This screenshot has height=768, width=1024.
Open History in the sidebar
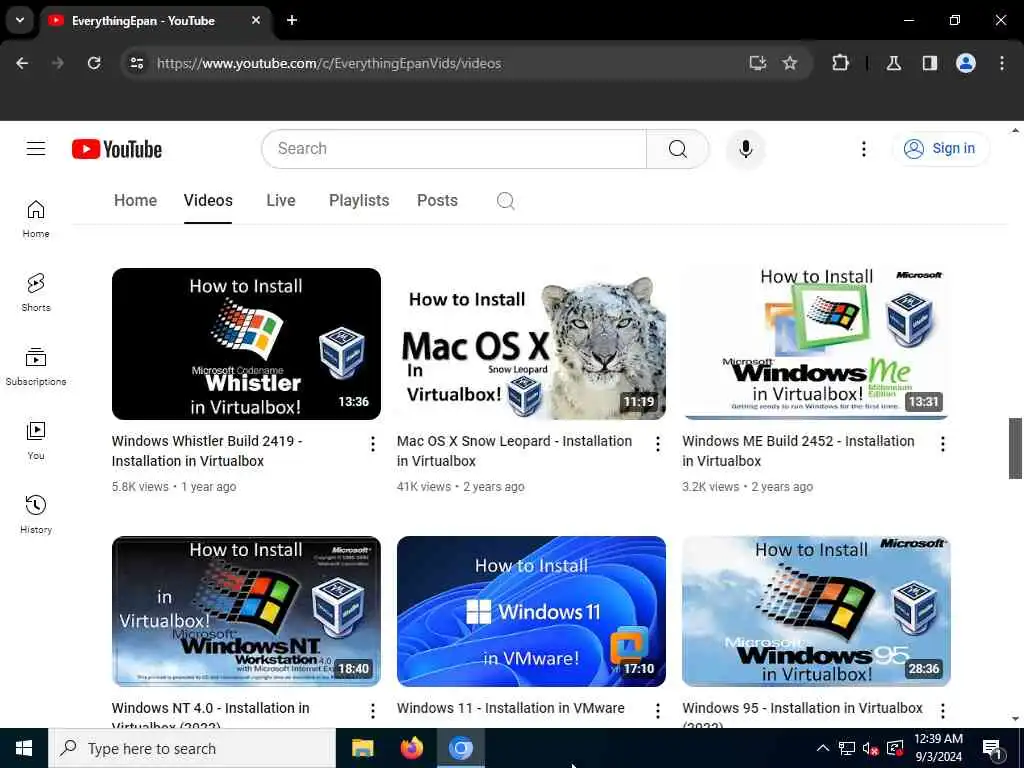click(36, 515)
